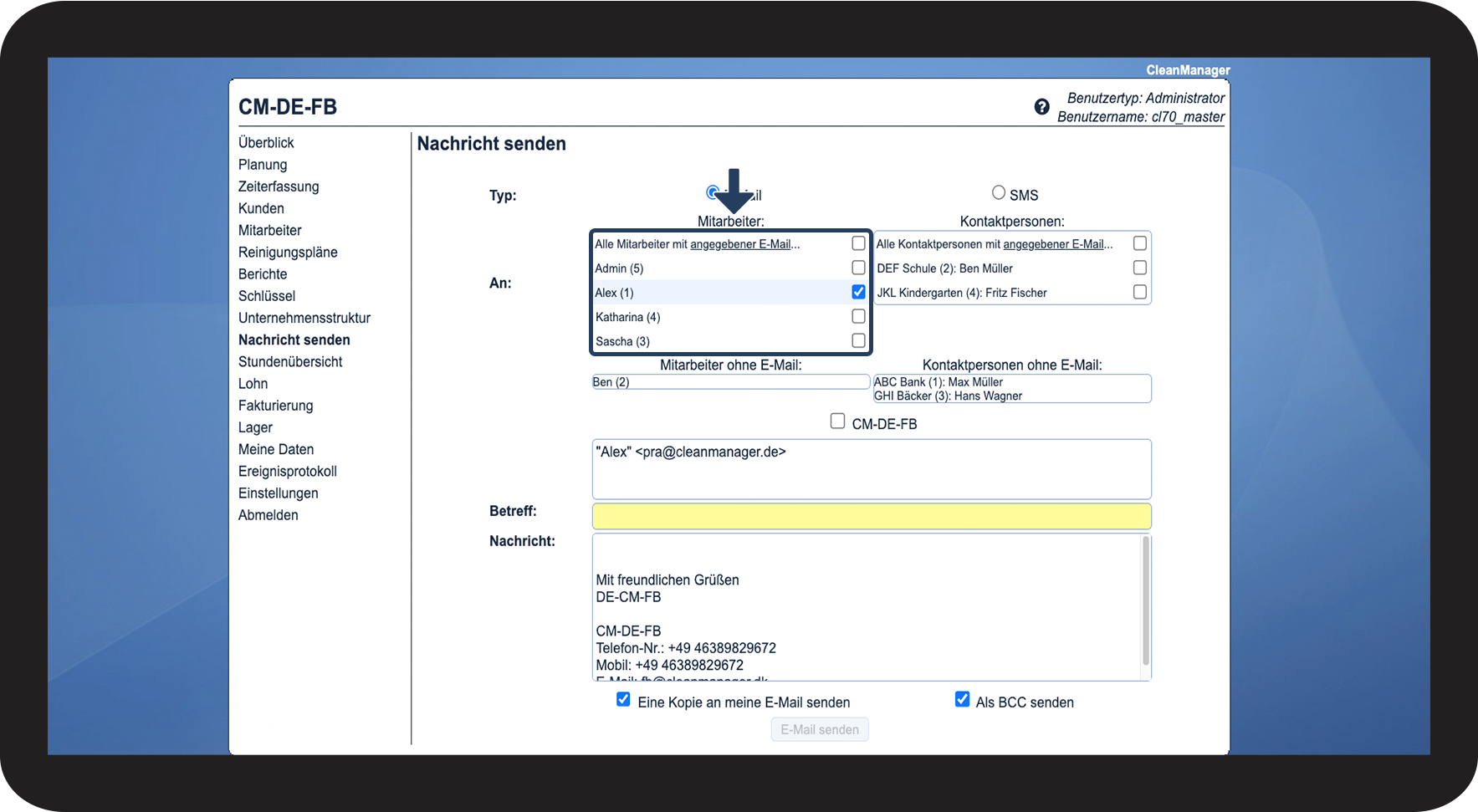Click the yellow Betreff input field

(x=871, y=516)
